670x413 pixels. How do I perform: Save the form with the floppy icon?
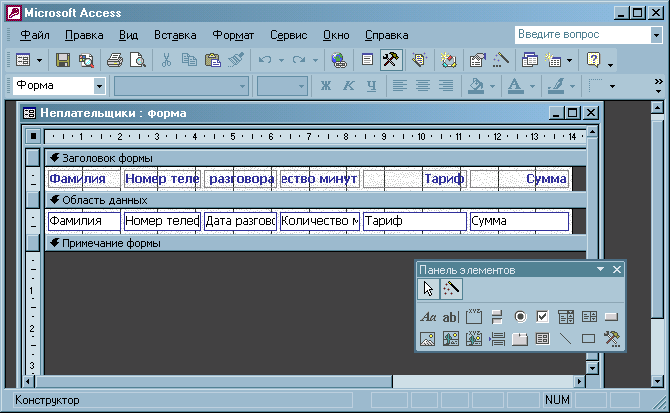click(x=63, y=60)
